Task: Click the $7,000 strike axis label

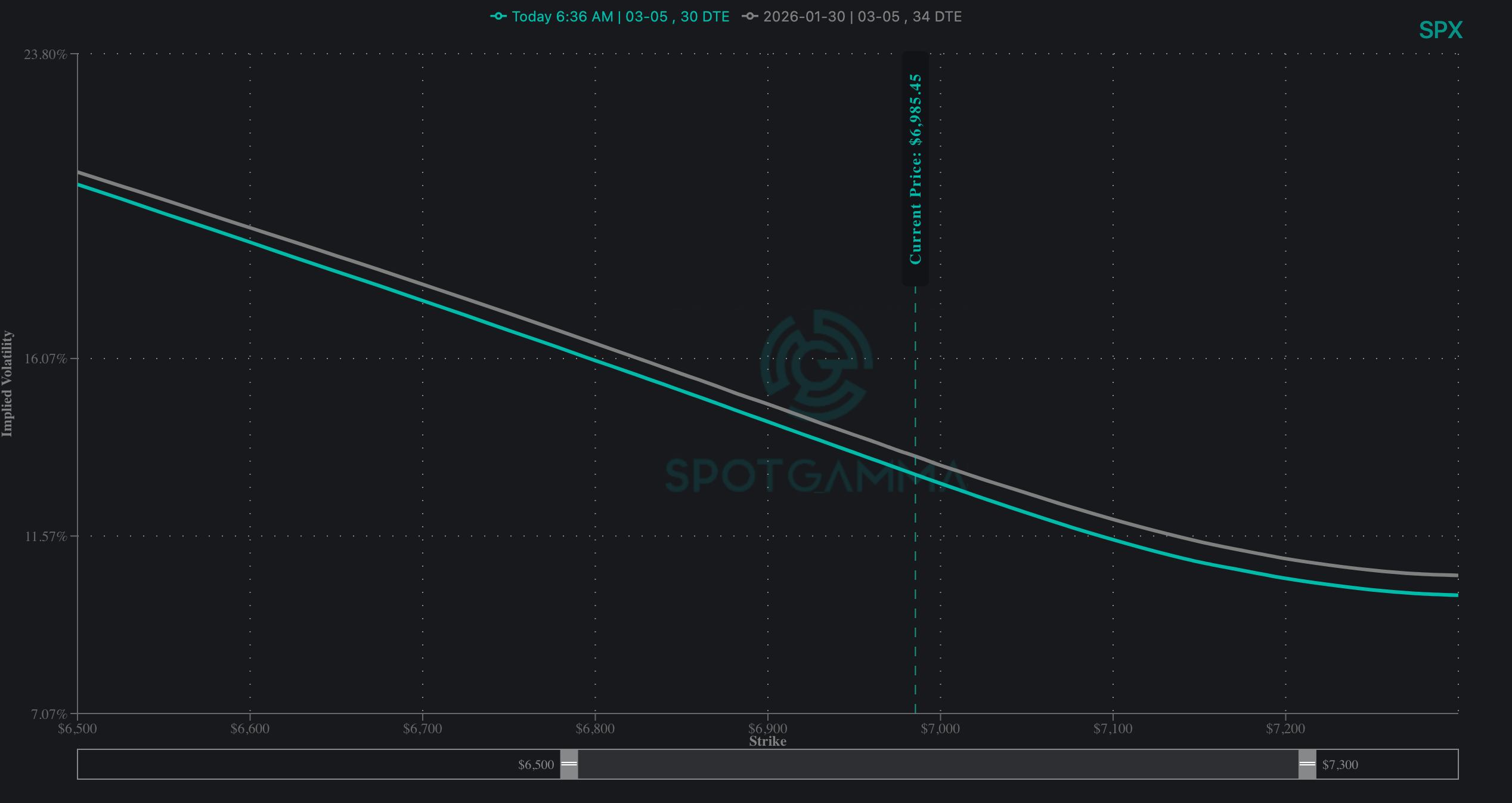Action: coord(940,728)
